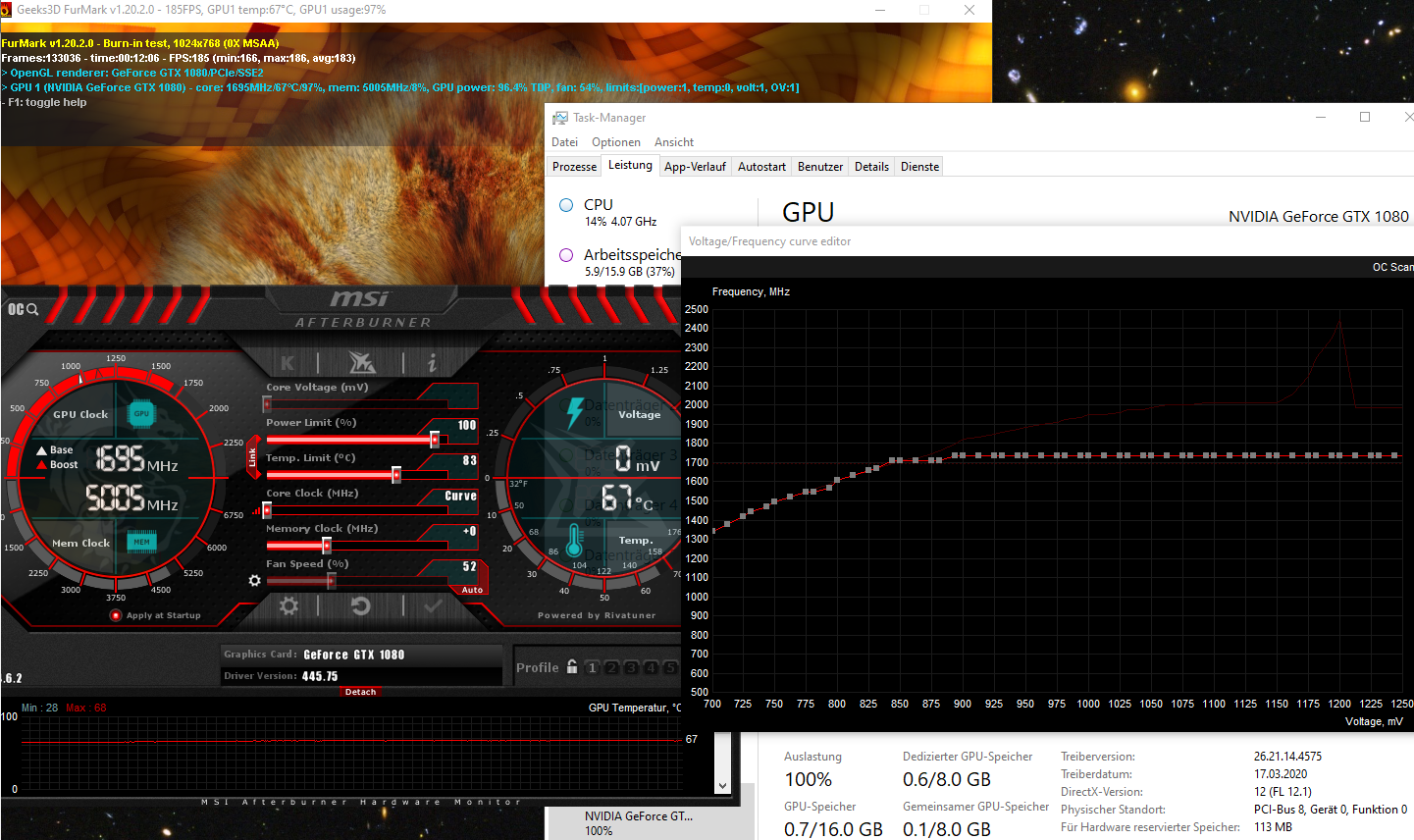
Task: Switch to the Prozesse tab
Action: 574,167
